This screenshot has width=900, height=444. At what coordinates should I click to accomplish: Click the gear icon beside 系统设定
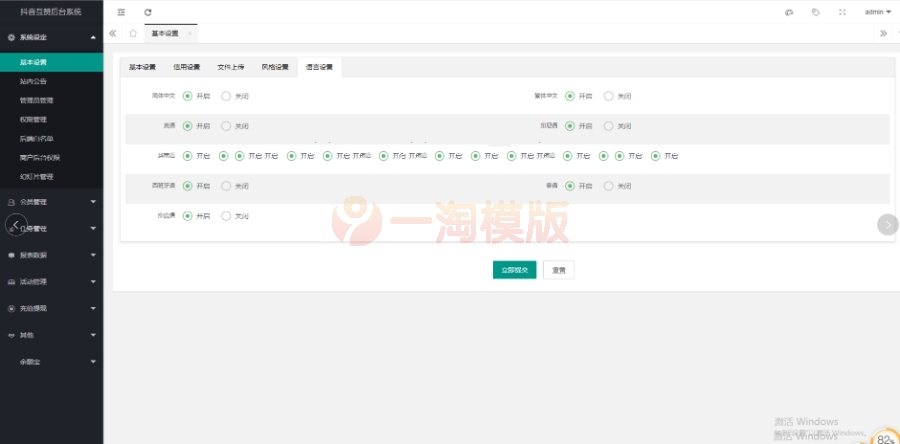point(11,37)
